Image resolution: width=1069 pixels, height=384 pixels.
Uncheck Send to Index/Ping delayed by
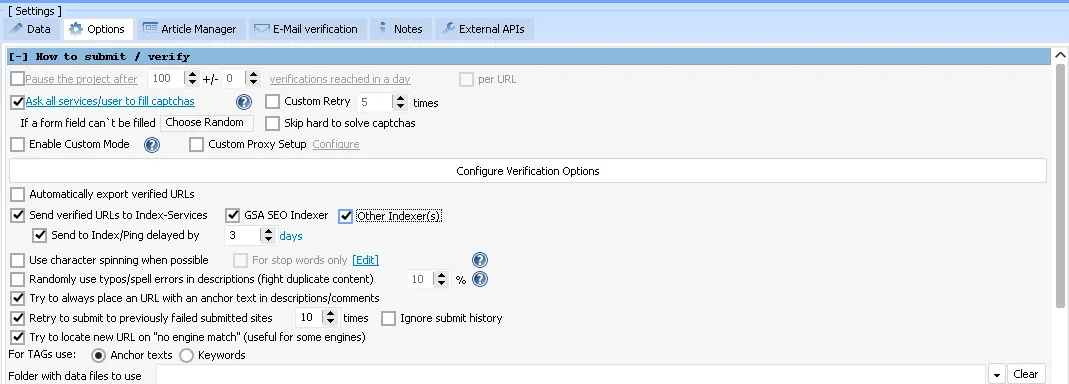pos(40,235)
